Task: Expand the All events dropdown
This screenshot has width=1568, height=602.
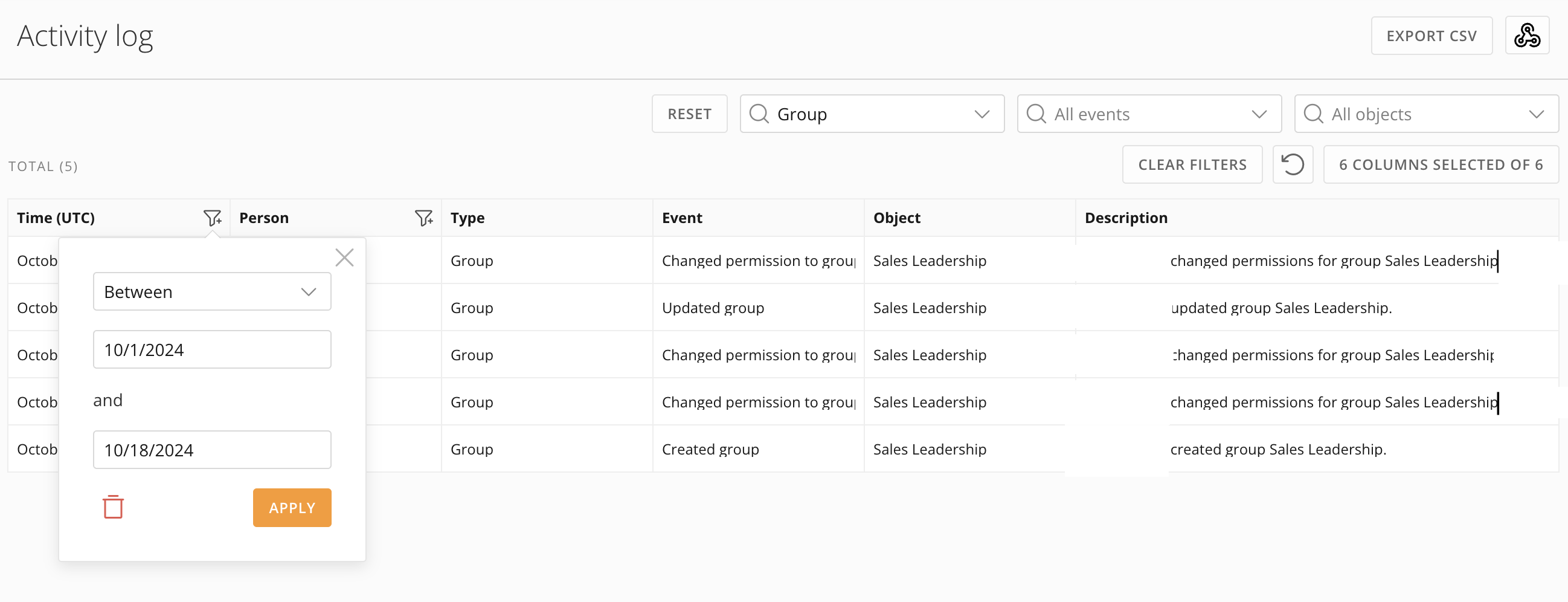Action: point(1259,114)
